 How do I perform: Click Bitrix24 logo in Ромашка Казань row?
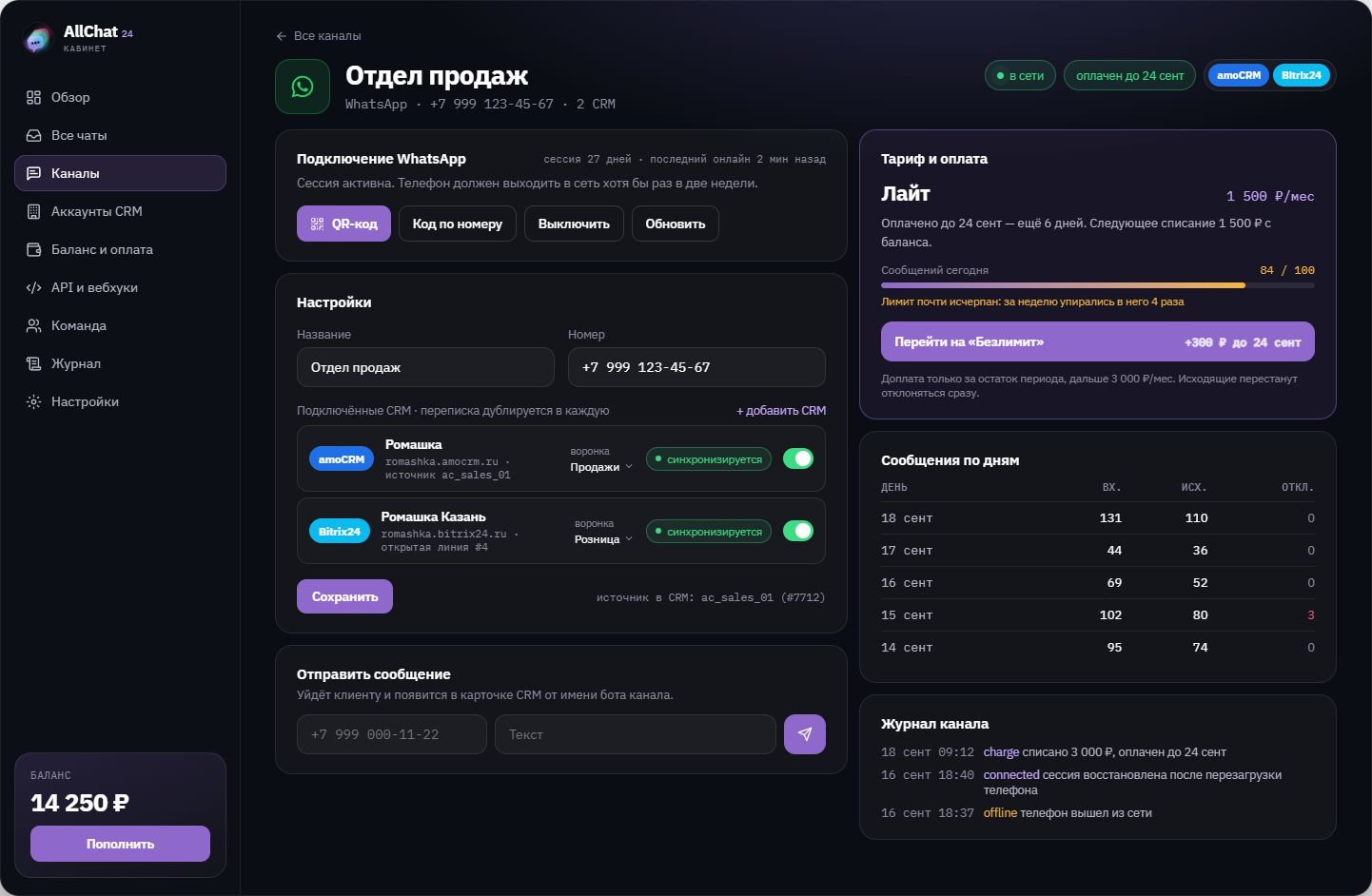click(x=340, y=532)
